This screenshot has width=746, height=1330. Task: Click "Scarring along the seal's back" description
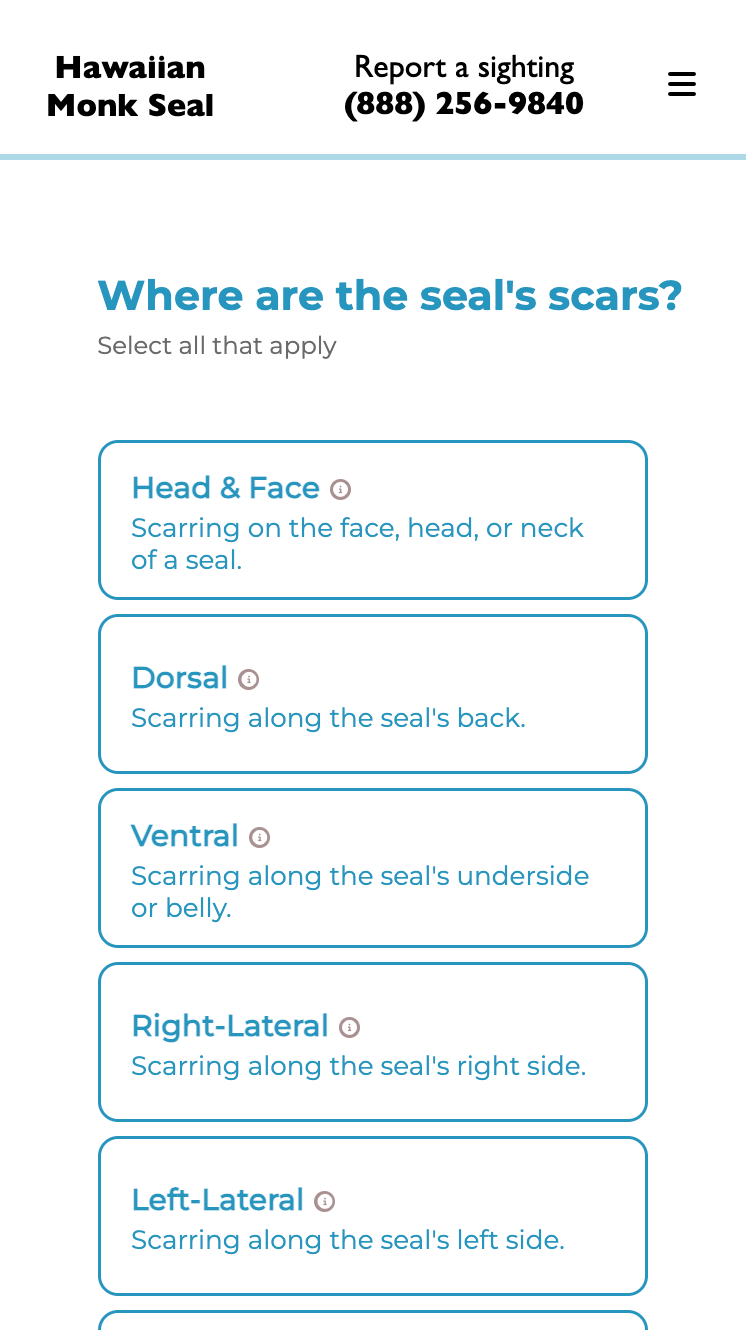pyautogui.click(x=328, y=718)
